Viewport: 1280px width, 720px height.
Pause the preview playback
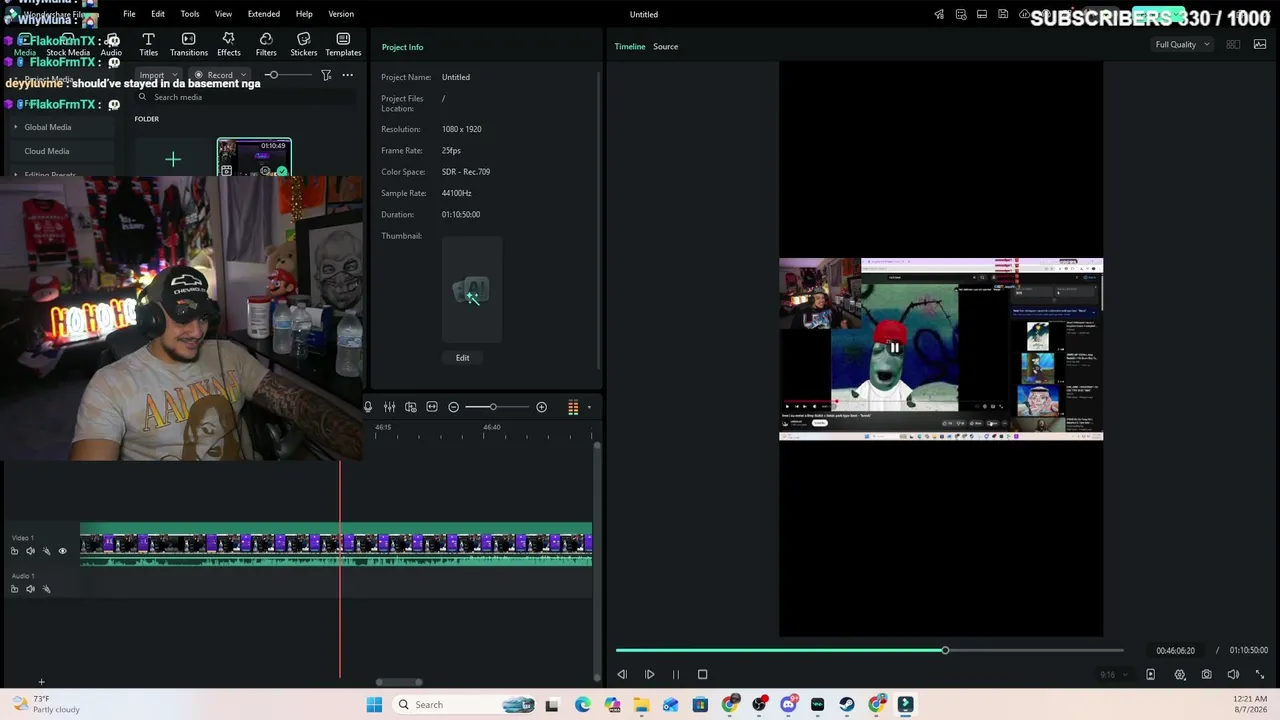pyautogui.click(x=675, y=675)
